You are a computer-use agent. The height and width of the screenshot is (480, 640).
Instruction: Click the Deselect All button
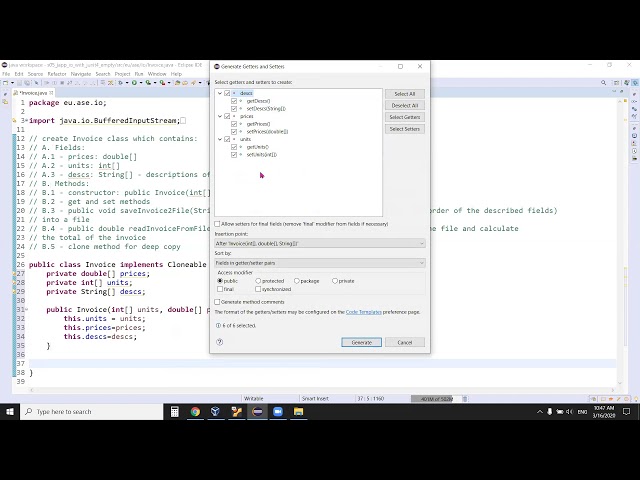[x=404, y=105]
